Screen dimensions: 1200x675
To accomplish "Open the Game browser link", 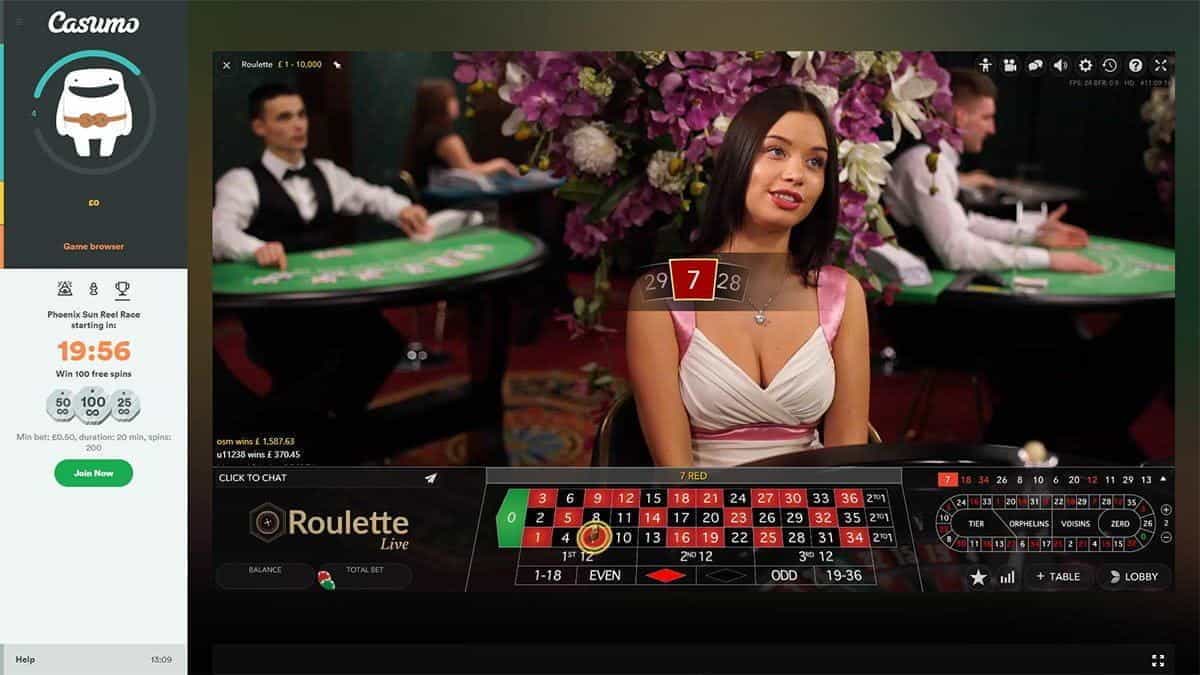I will (x=93, y=246).
